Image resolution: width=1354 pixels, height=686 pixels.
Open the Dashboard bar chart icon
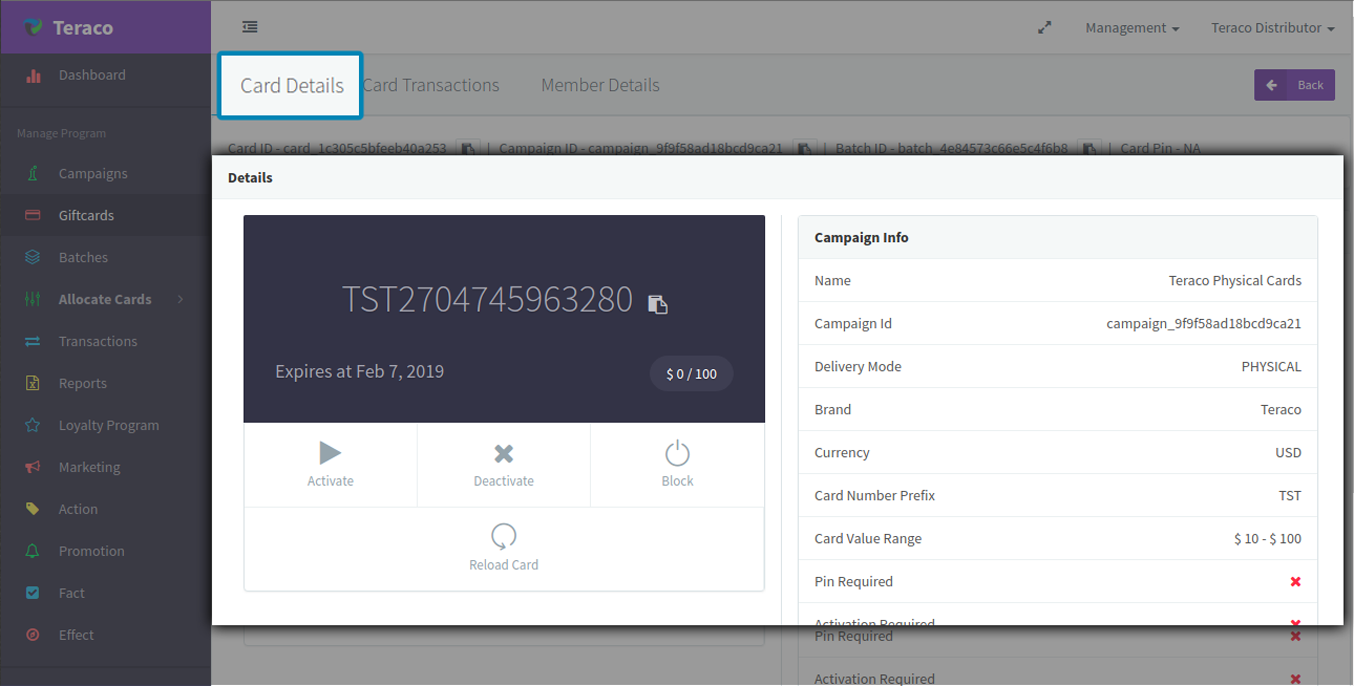[x=33, y=75]
